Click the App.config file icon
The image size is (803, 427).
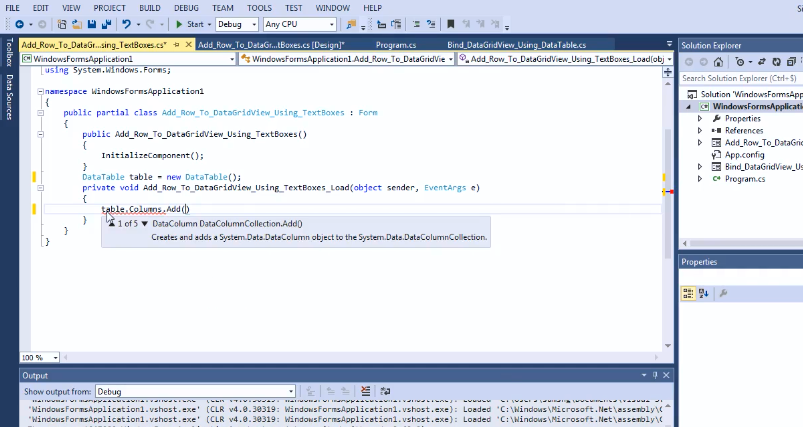point(716,155)
